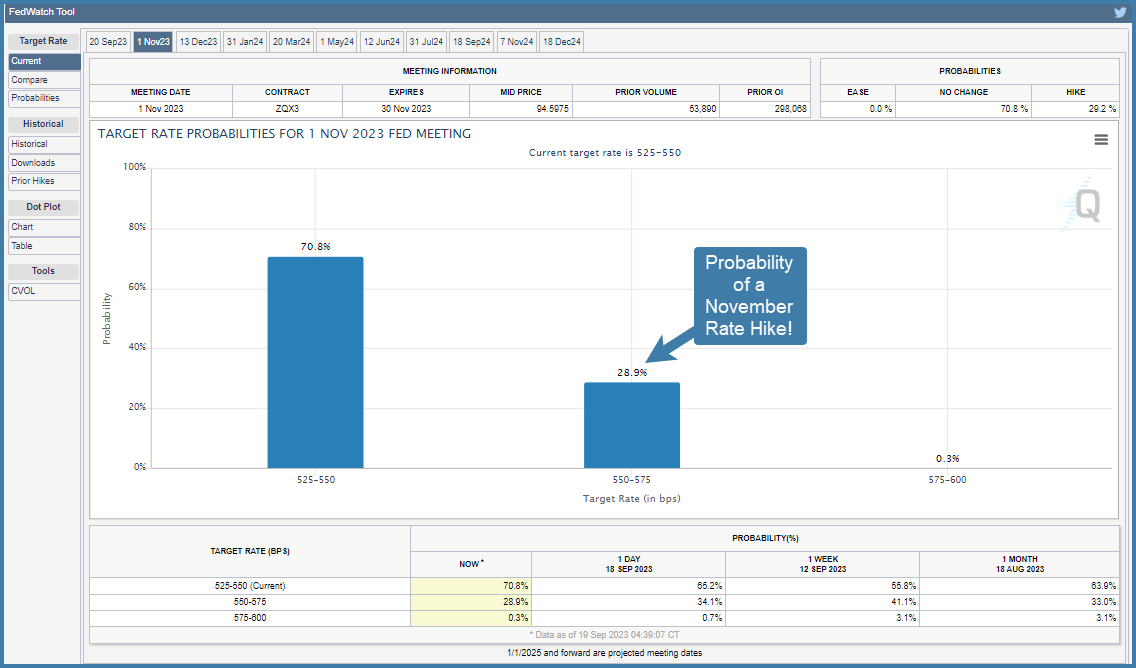1136x668 pixels.
Task: Click prior OI value 298,068
Action: (788, 109)
